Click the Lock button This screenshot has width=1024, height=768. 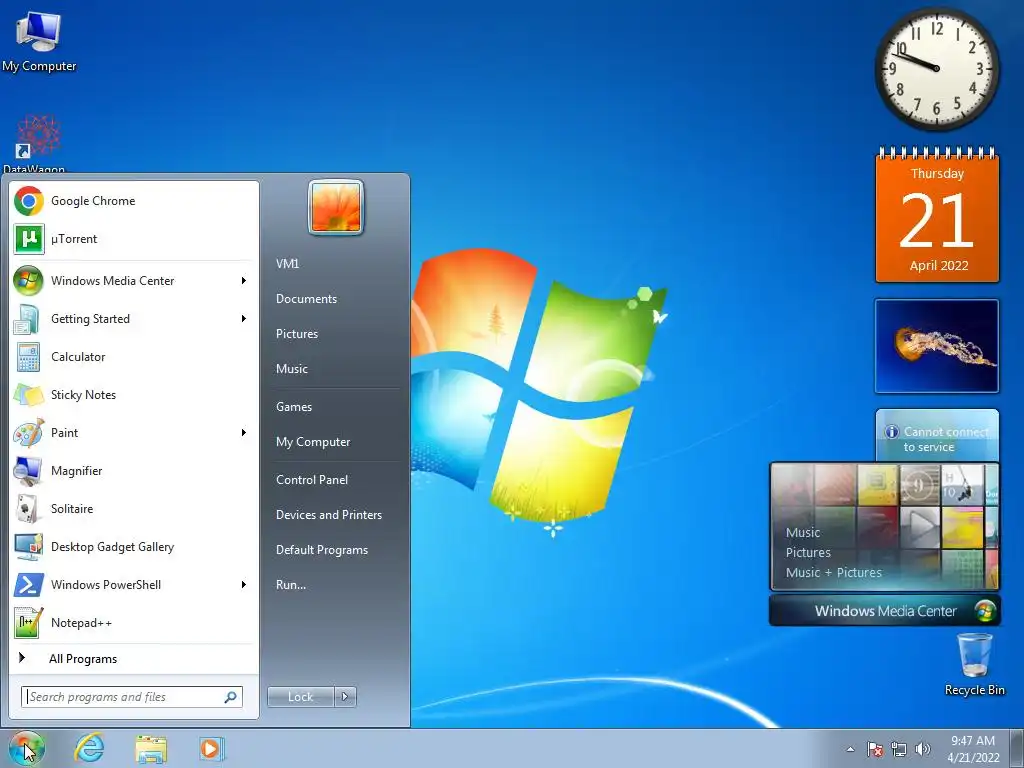pos(301,697)
